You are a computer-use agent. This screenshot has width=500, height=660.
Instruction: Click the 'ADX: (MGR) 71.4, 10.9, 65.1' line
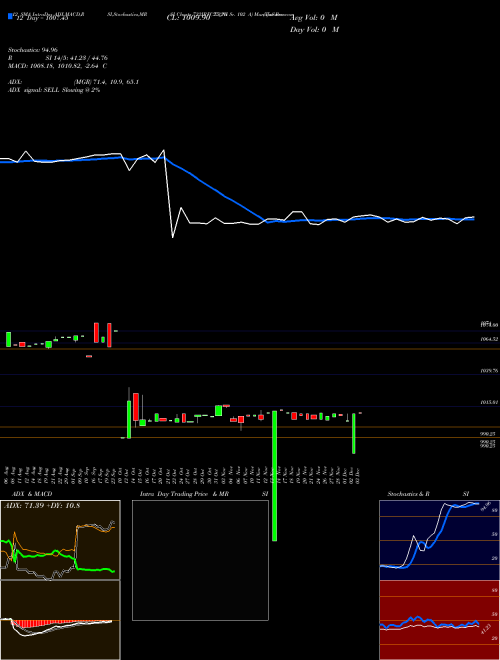tap(74, 82)
